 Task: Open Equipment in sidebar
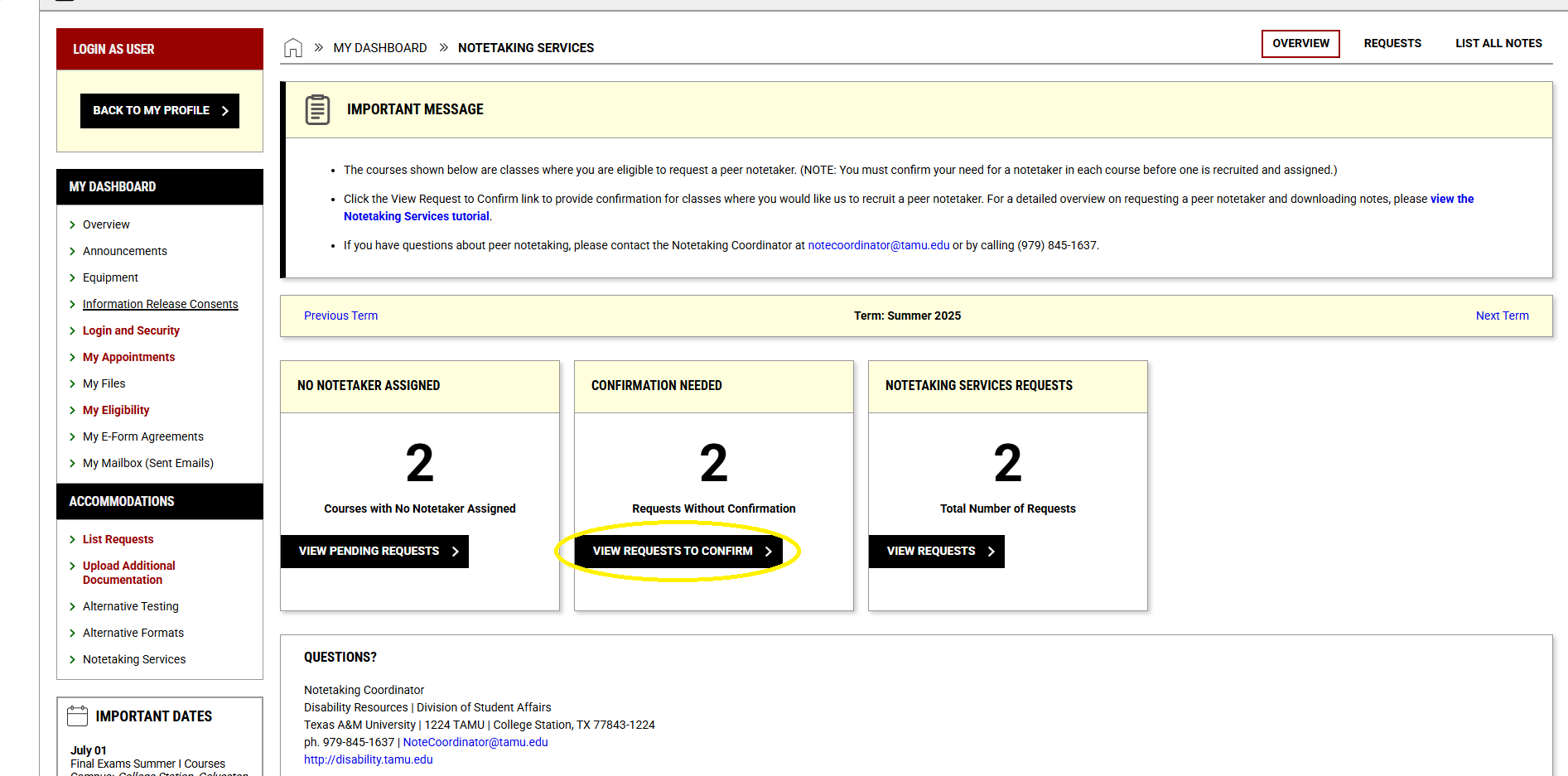110,277
